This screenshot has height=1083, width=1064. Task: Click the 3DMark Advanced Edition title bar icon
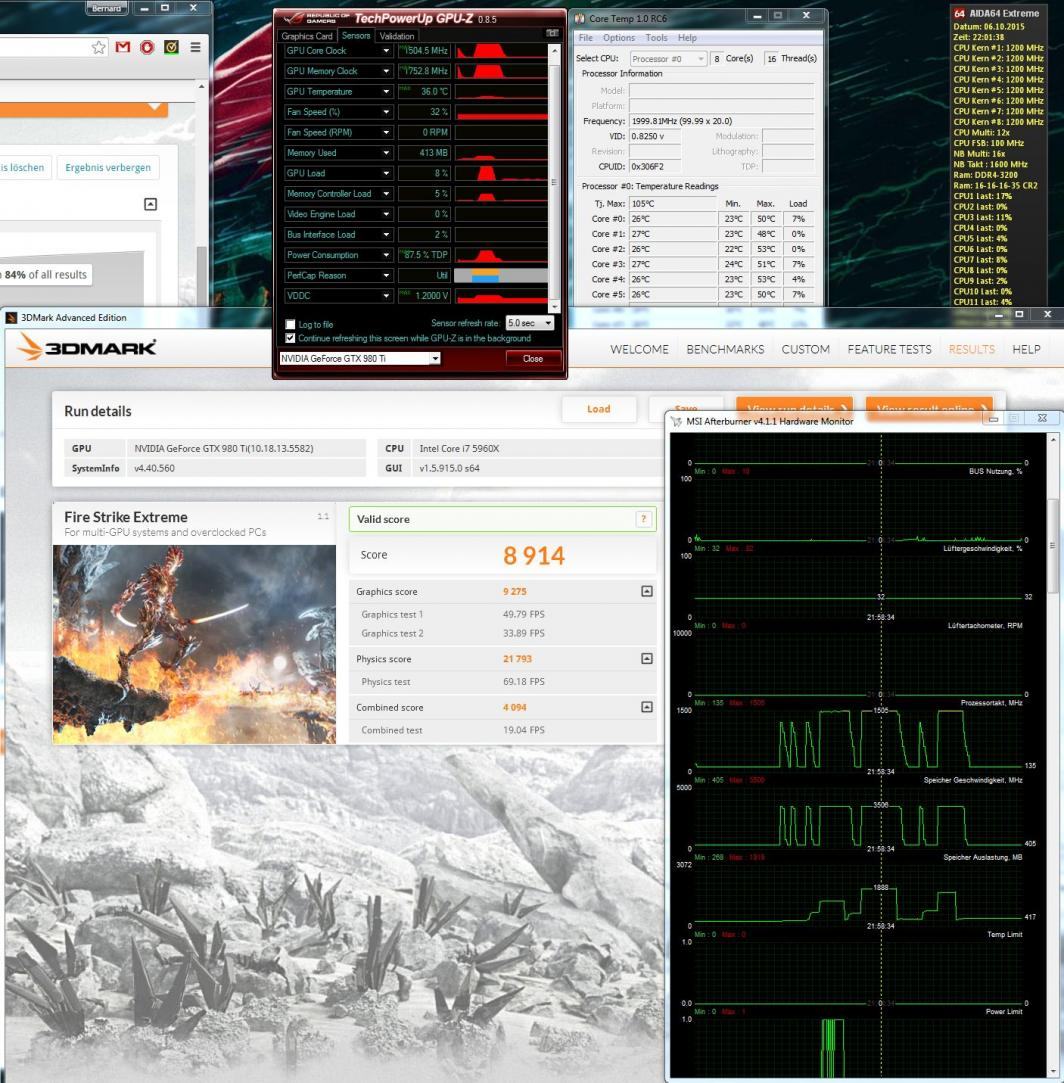click(x=11, y=318)
